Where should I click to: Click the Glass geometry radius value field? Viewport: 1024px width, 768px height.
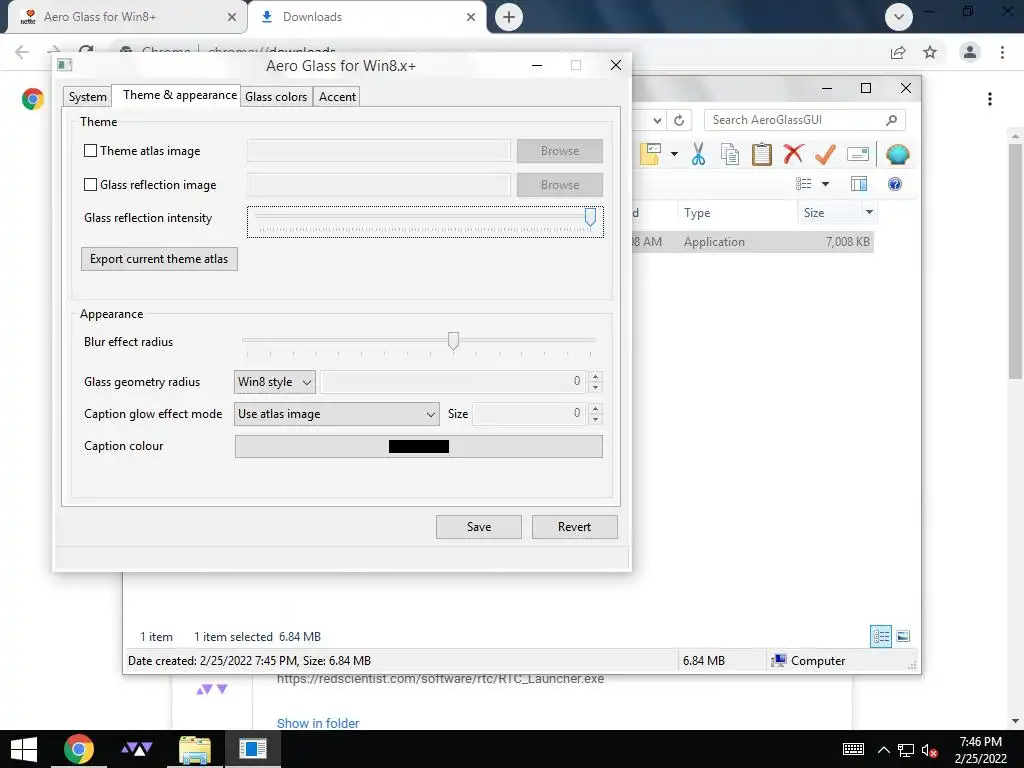(453, 382)
